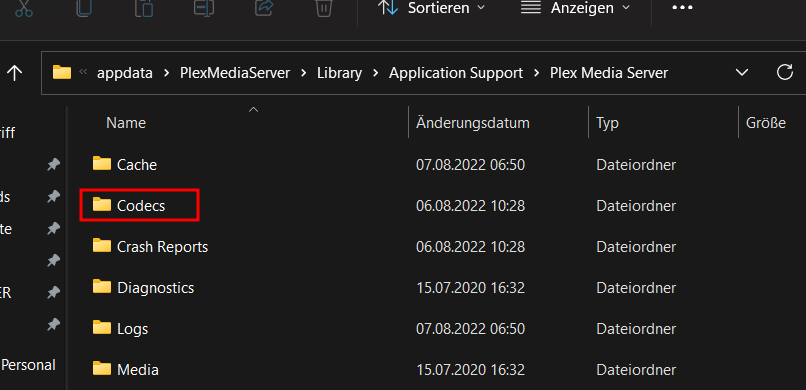Viewport: 806px width, 390px height.
Task: Navigate to PlexMediaServer in the breadcrumb
Action: (x=235, y=73)
